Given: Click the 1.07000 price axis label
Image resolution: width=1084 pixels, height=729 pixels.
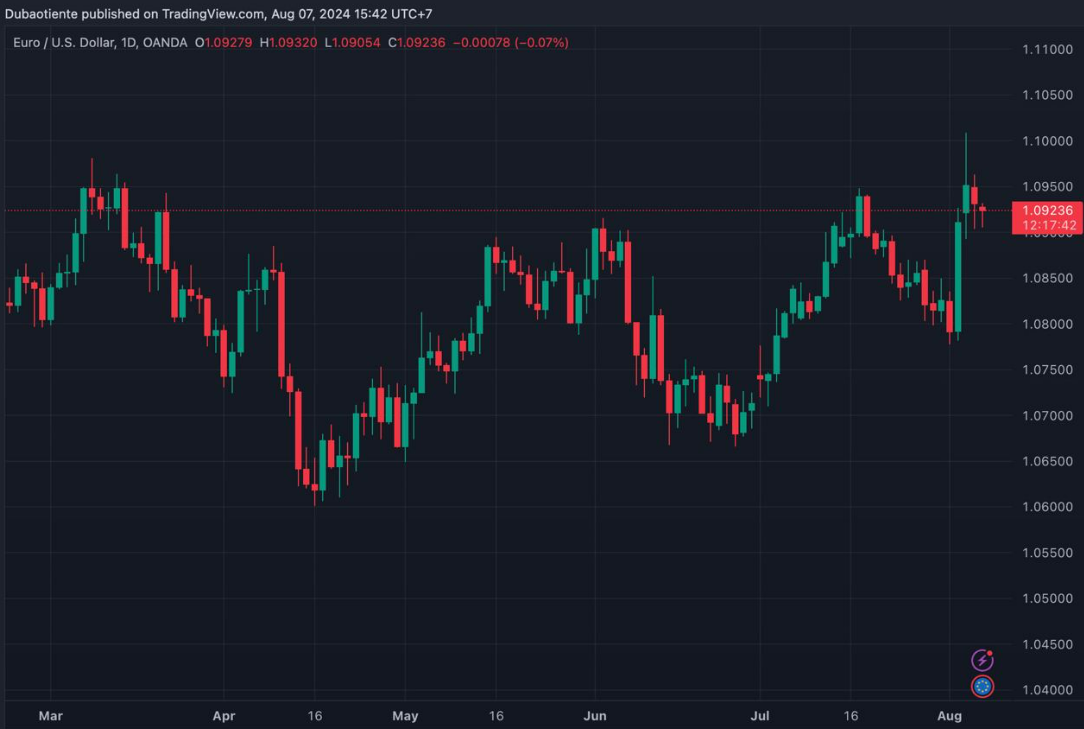Looking at the screenshot, I should (x=1047, y=416).
